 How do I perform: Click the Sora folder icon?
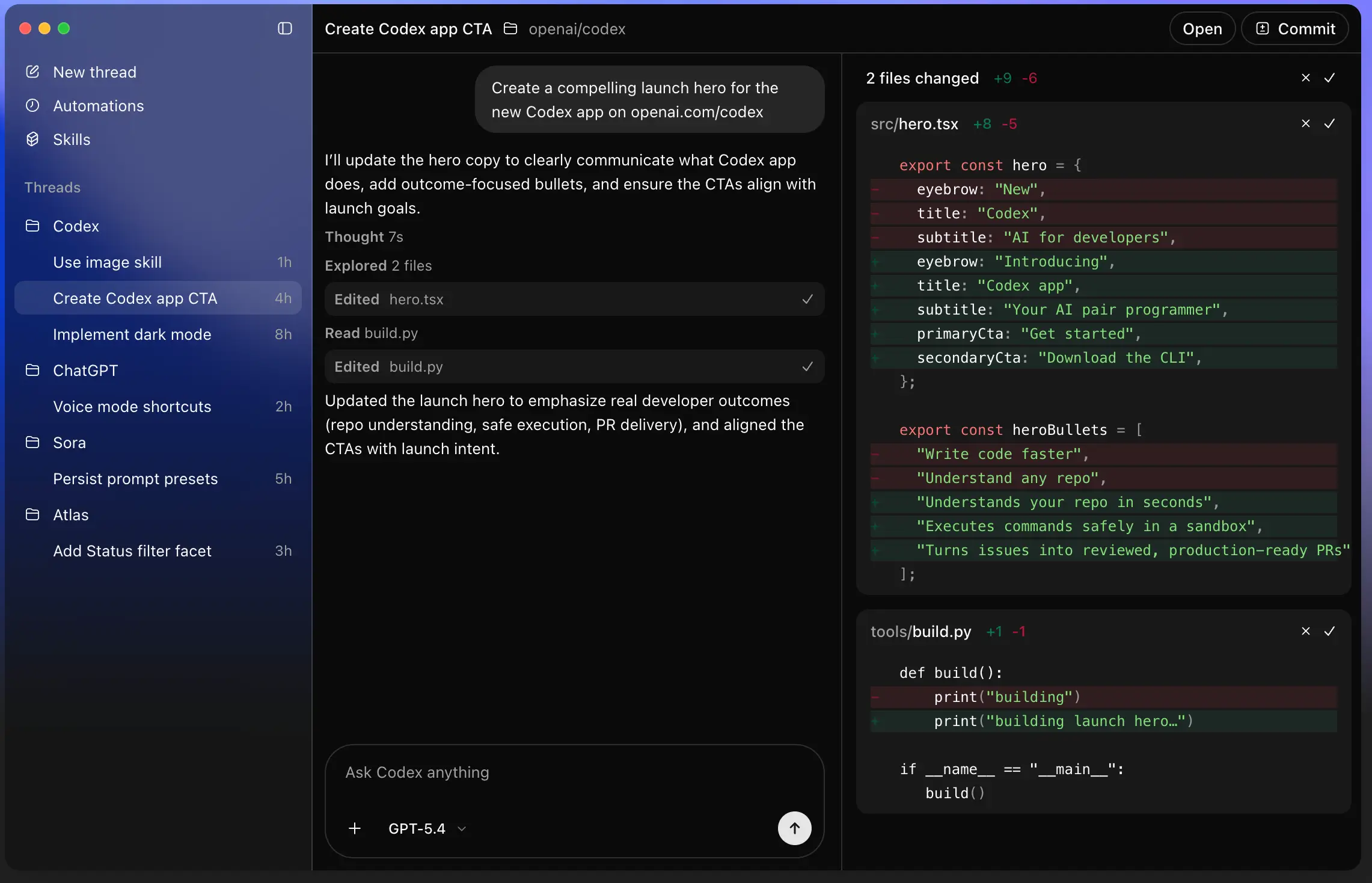coord(33,442)
